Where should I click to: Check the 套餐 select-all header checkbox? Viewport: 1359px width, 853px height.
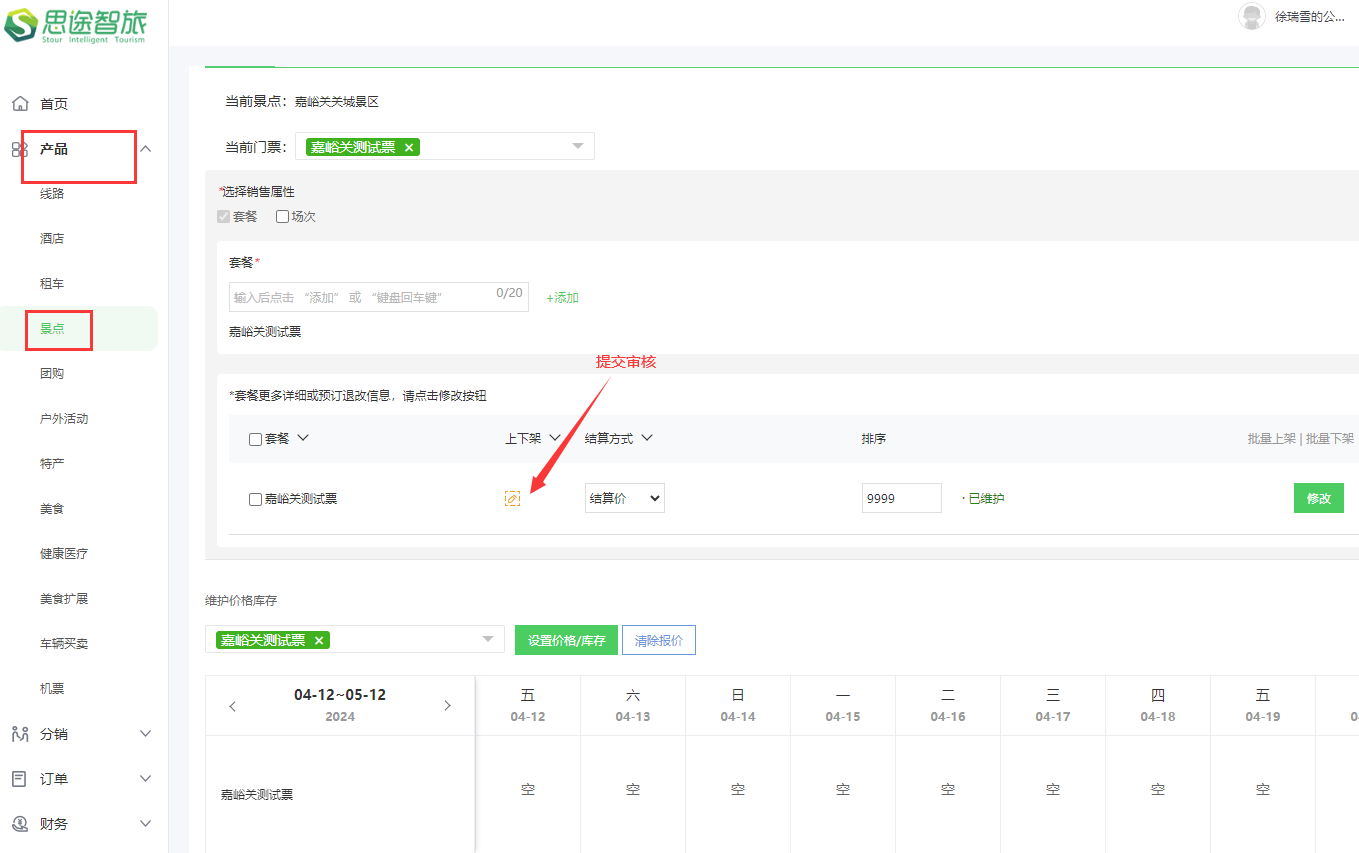(255, 439)
